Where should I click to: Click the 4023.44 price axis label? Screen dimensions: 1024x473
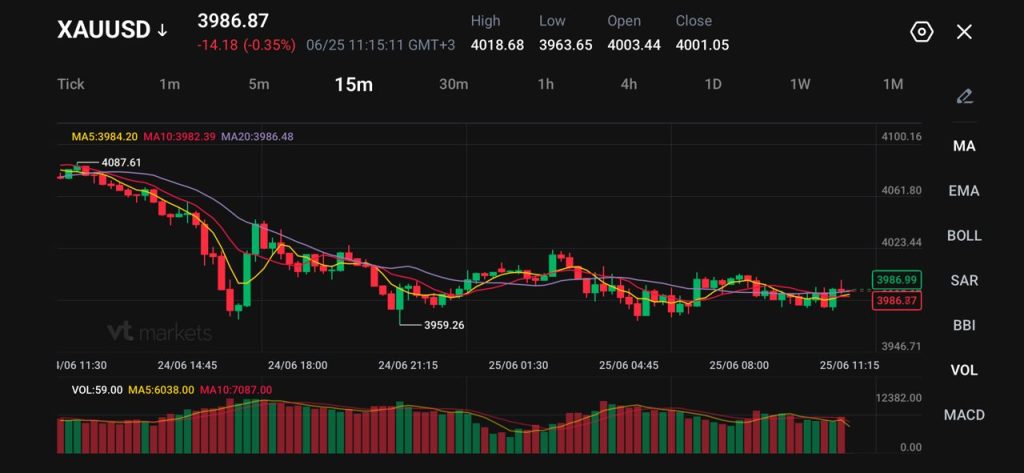click(x=902, y=242)
